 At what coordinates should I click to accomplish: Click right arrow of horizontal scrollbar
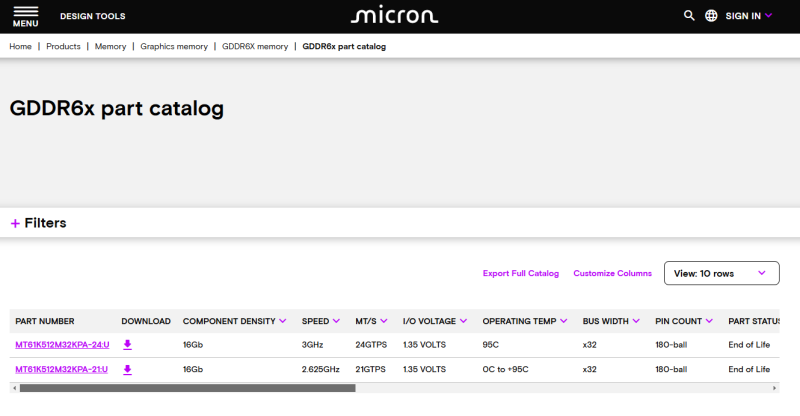[774, 388]
